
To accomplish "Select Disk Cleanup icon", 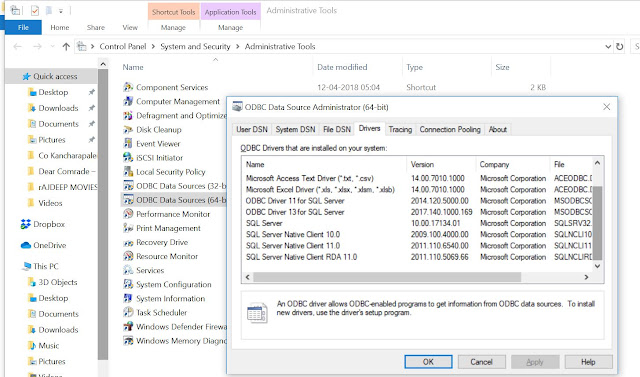I will (128, 129).
